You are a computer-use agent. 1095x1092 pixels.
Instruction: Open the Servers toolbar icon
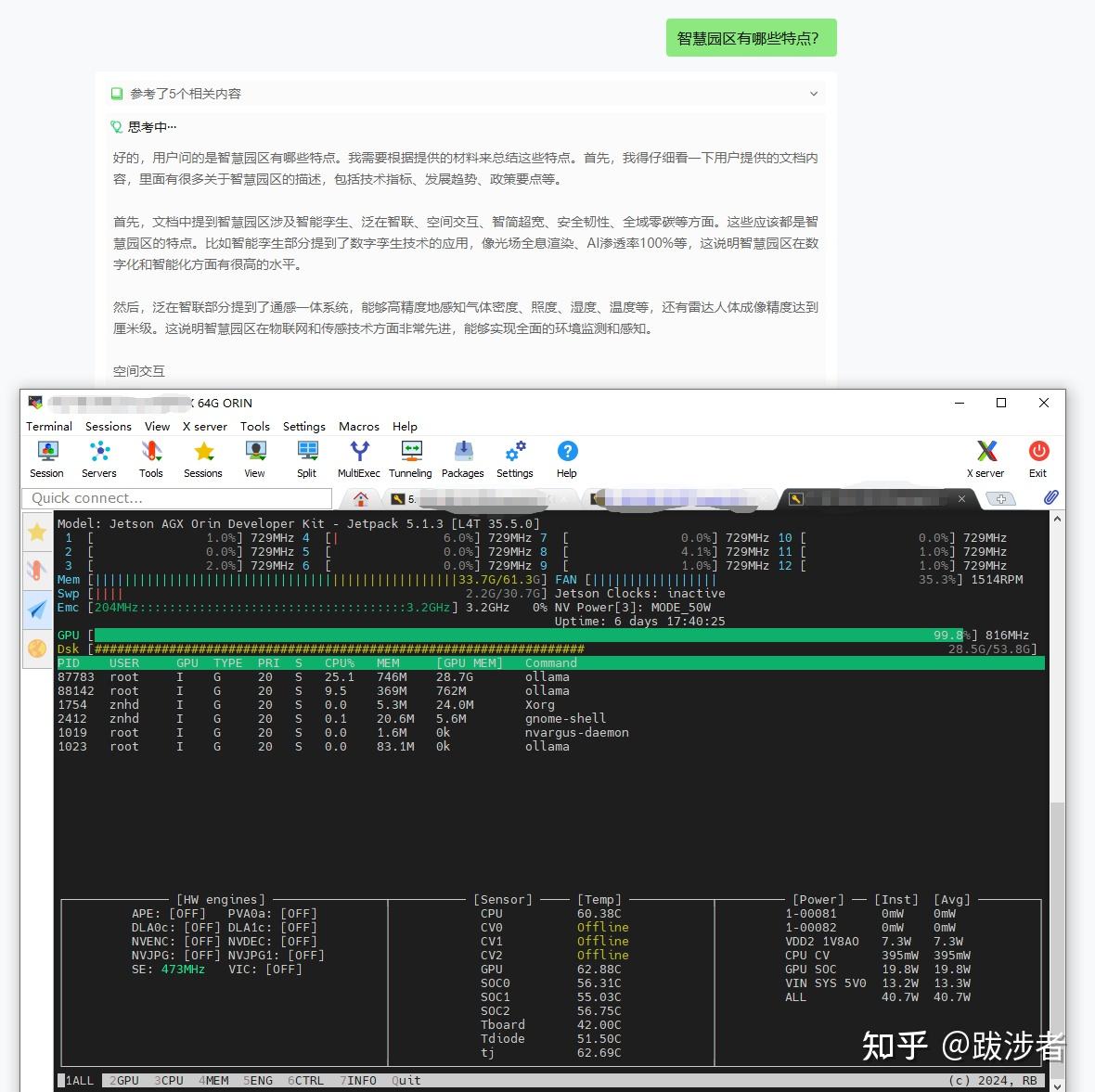click(98, 458)
